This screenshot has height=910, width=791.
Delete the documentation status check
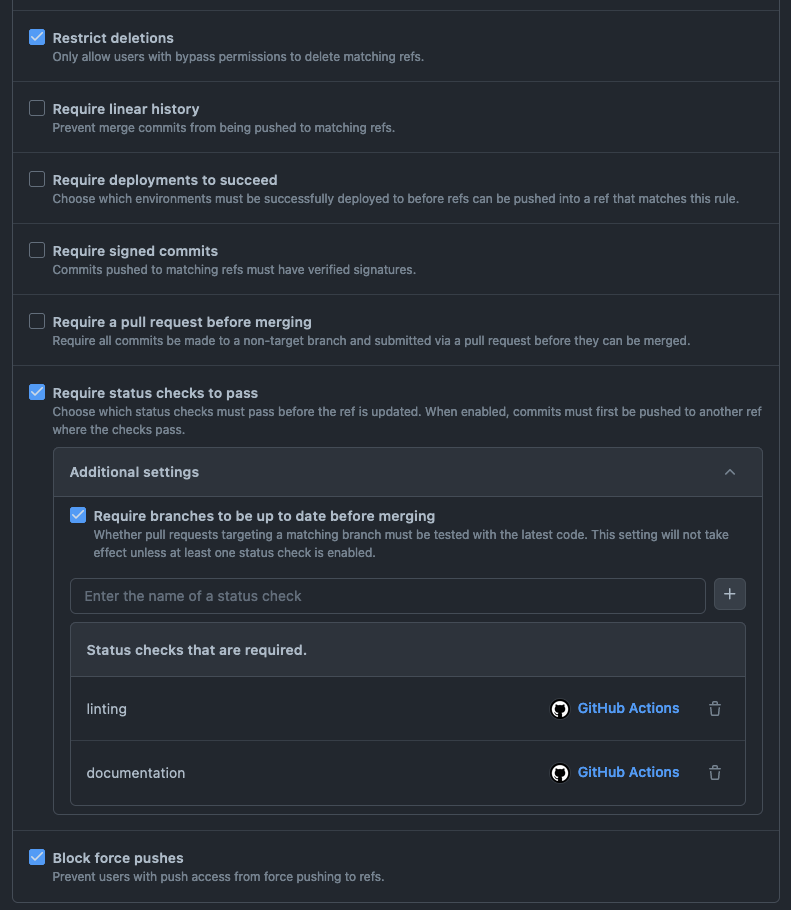(x=715, y=773)
